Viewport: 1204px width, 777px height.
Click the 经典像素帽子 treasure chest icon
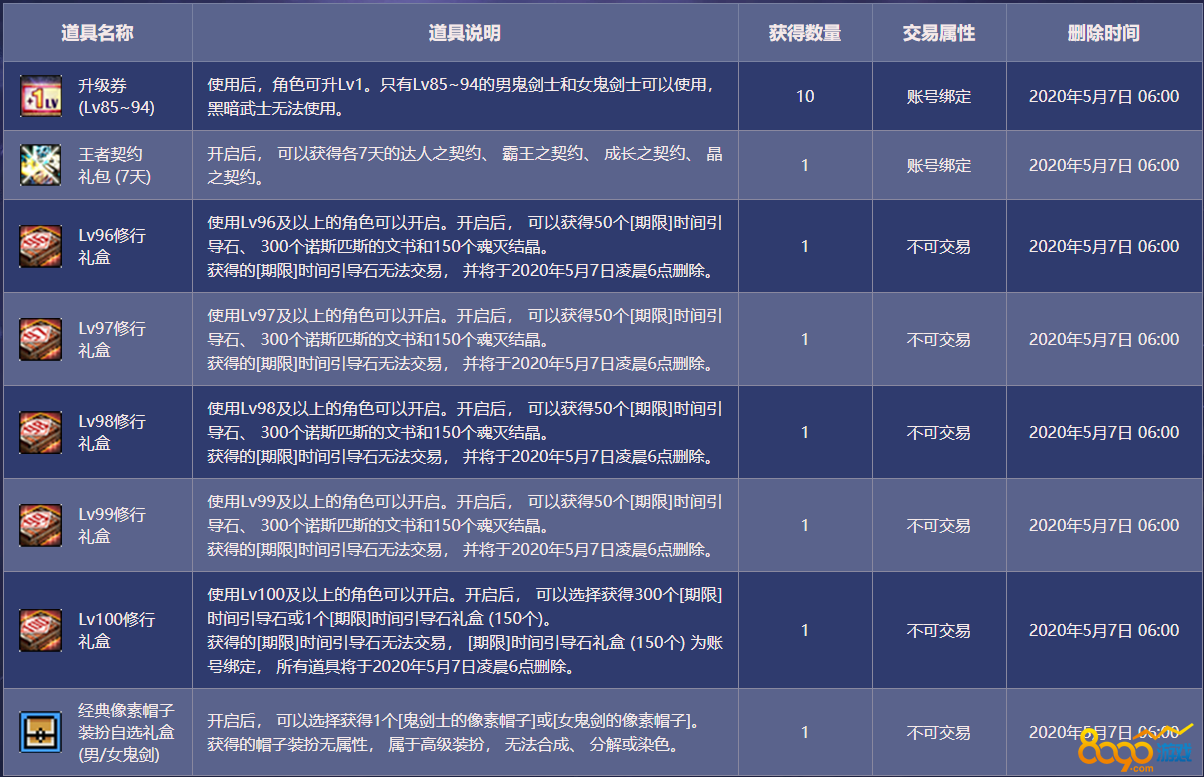(x=41, y=732)
